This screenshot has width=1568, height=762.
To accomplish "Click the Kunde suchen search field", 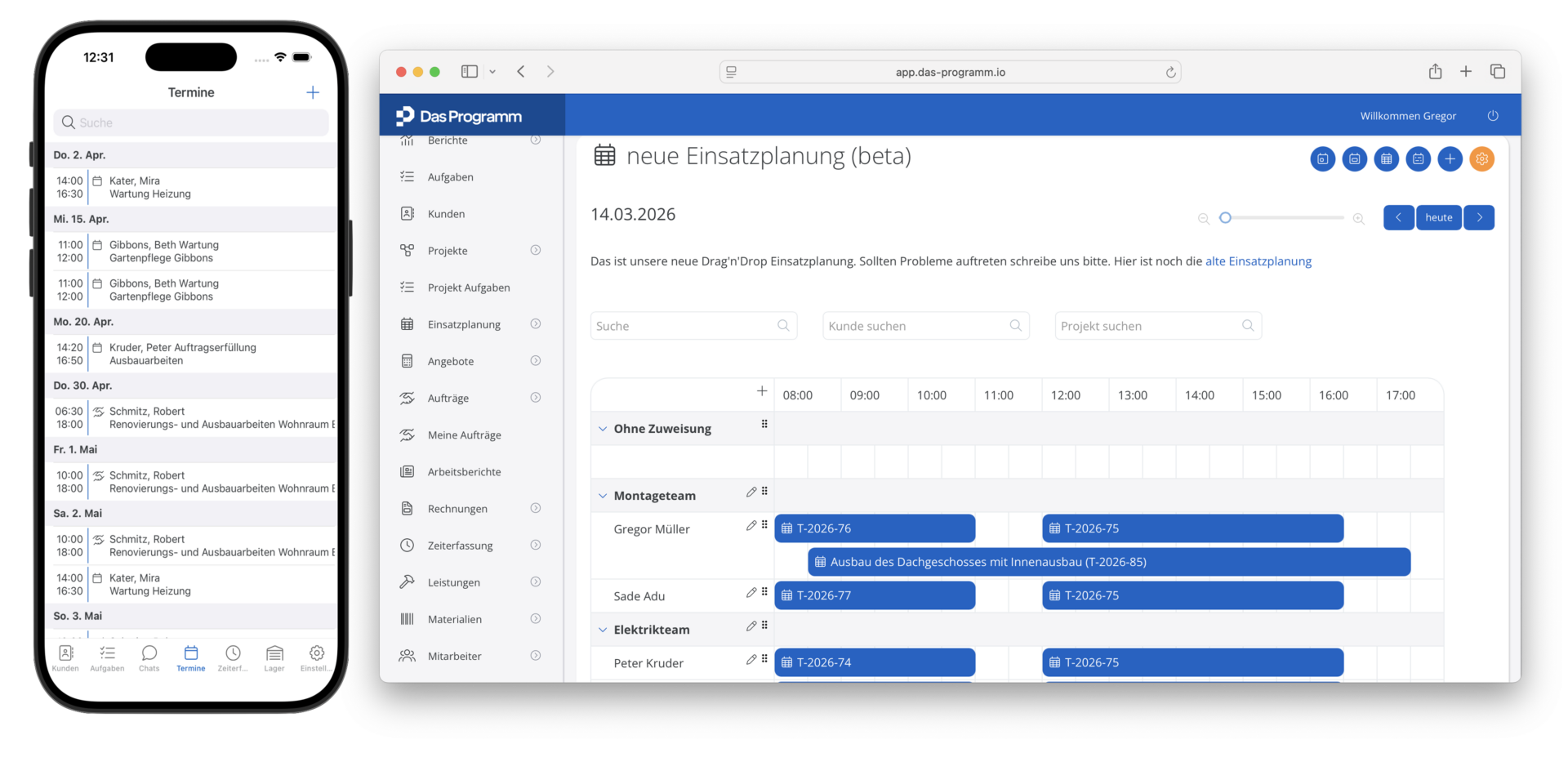I will 926,325.
